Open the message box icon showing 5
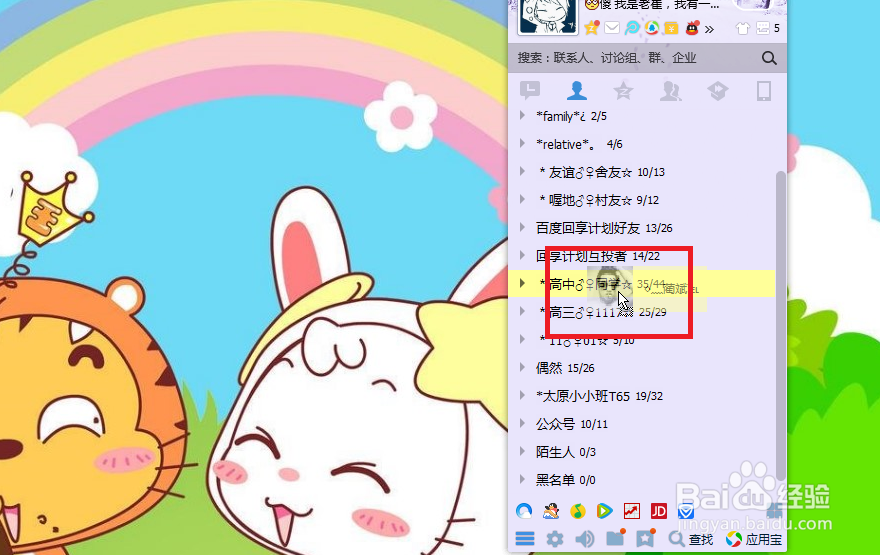The image size is (880, 555). click(x=767, y=28)
